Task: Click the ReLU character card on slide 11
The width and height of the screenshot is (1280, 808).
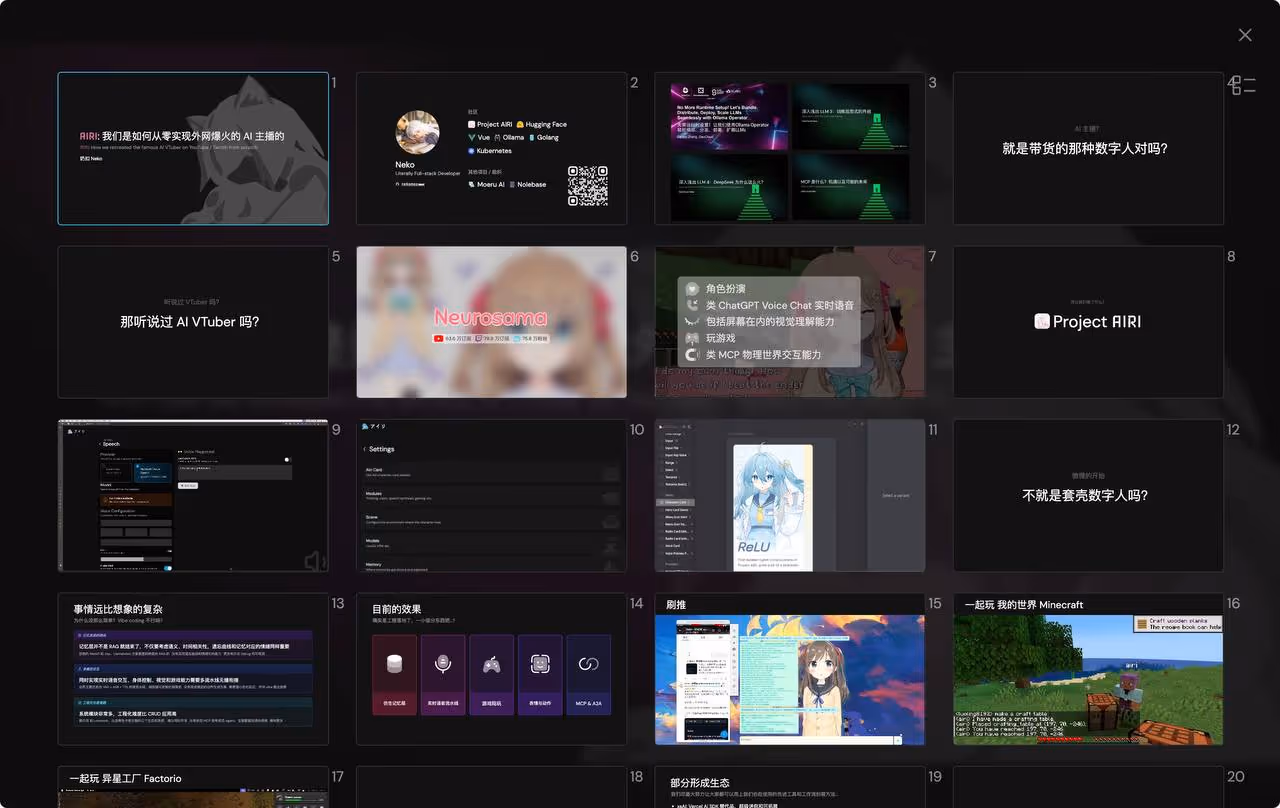Action: tap(772, 506)
